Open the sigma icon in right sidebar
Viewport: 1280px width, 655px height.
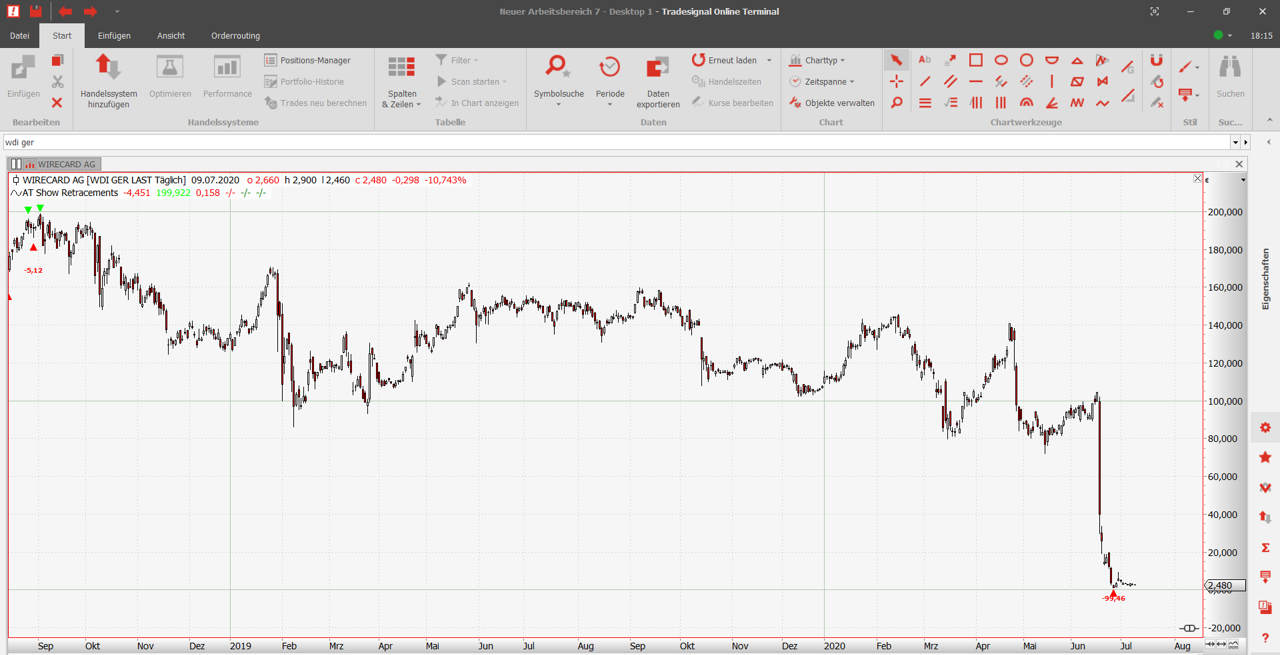click(1265, 547)
